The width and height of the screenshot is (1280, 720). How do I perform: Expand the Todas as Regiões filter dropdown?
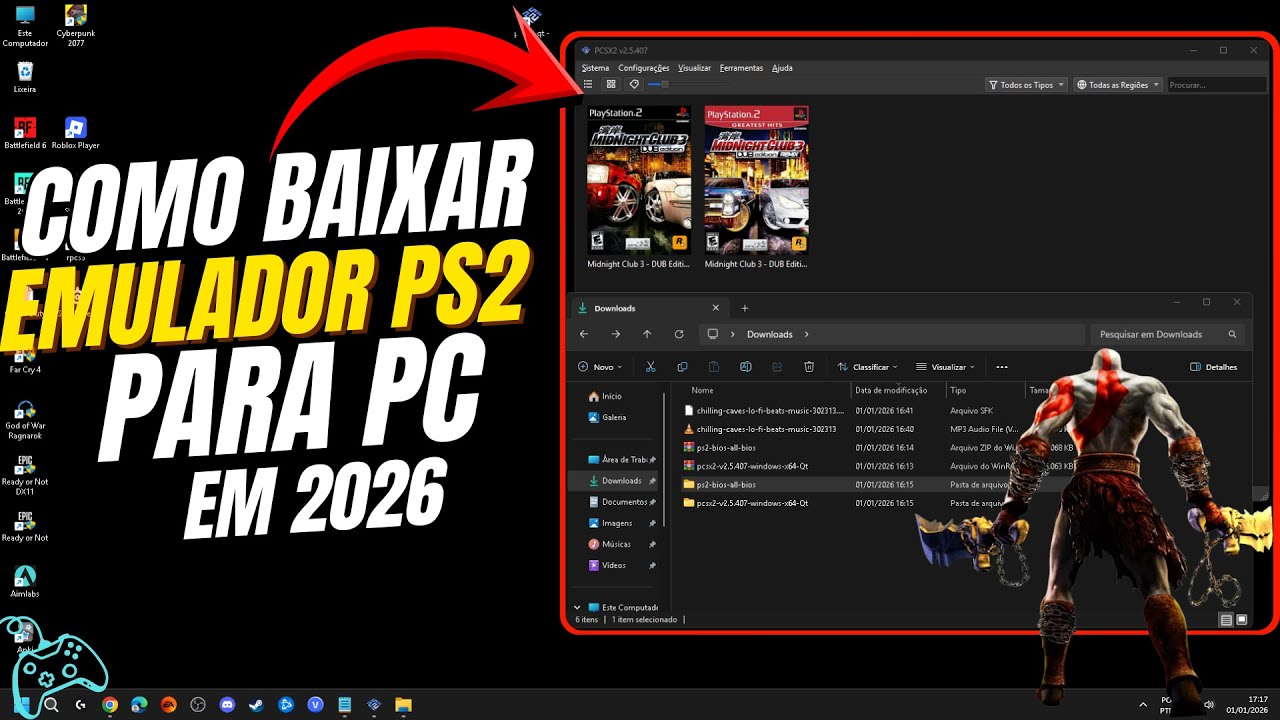coord(1117,85)
